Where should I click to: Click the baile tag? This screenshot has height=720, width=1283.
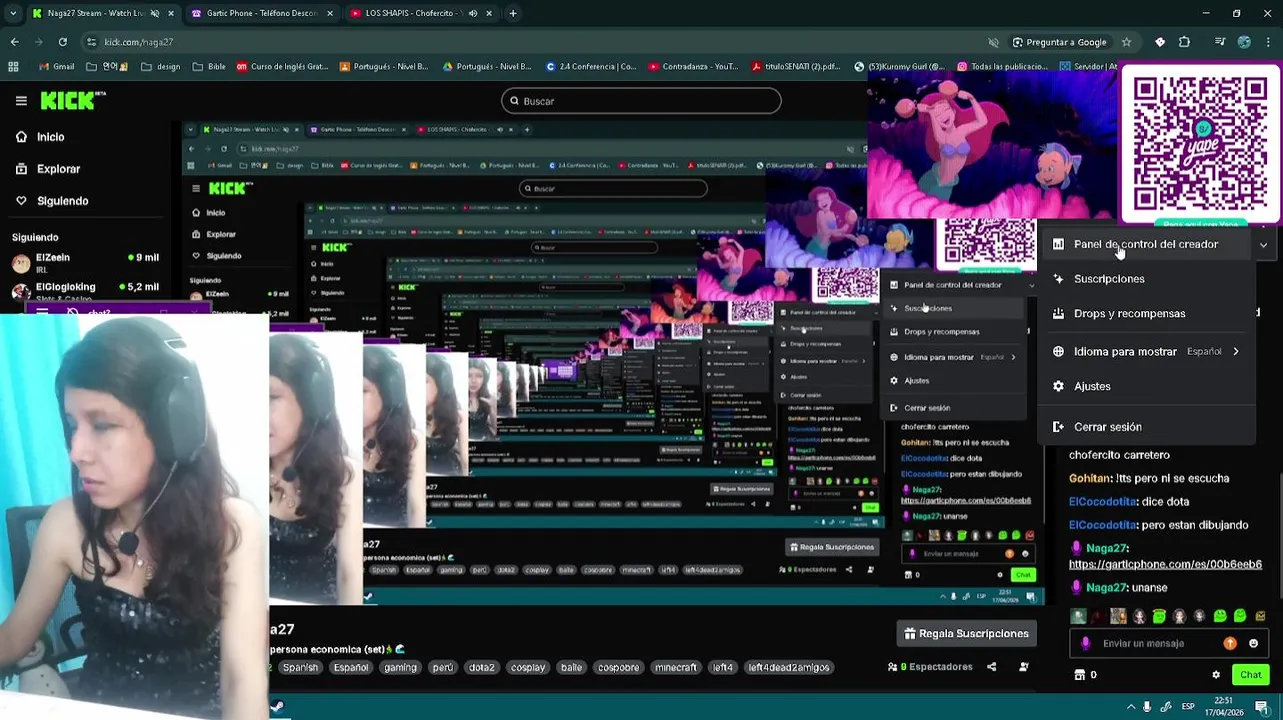(571, 667)
